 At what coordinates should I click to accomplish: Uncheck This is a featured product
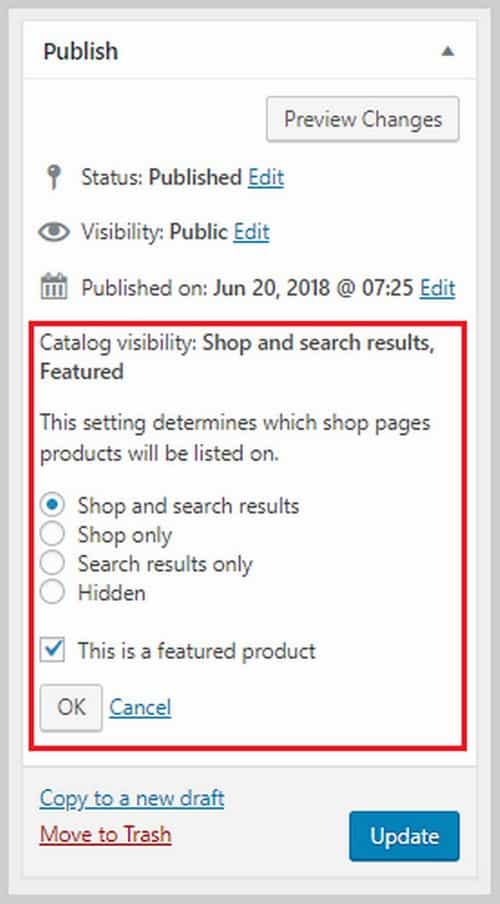[x=52, y=651]
